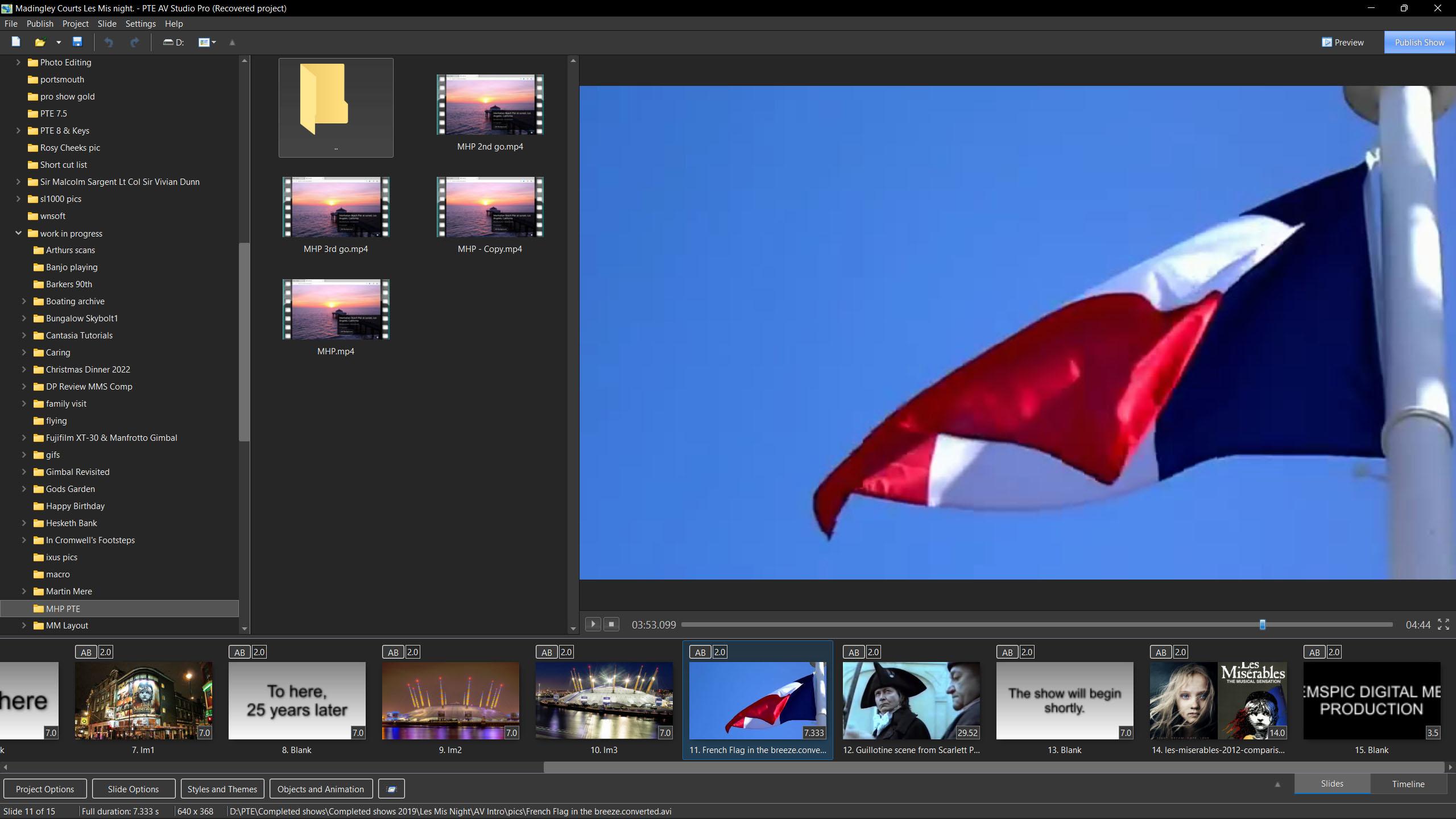Expand the Cantasia Tutorials folder
Viewport: 1456px width, 819px height.
(x=24, y=335)
